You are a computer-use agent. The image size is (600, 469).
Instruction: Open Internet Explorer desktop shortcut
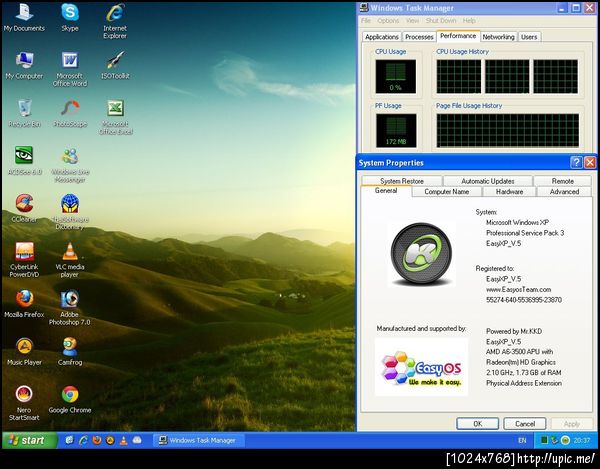(x=115, y=21)
